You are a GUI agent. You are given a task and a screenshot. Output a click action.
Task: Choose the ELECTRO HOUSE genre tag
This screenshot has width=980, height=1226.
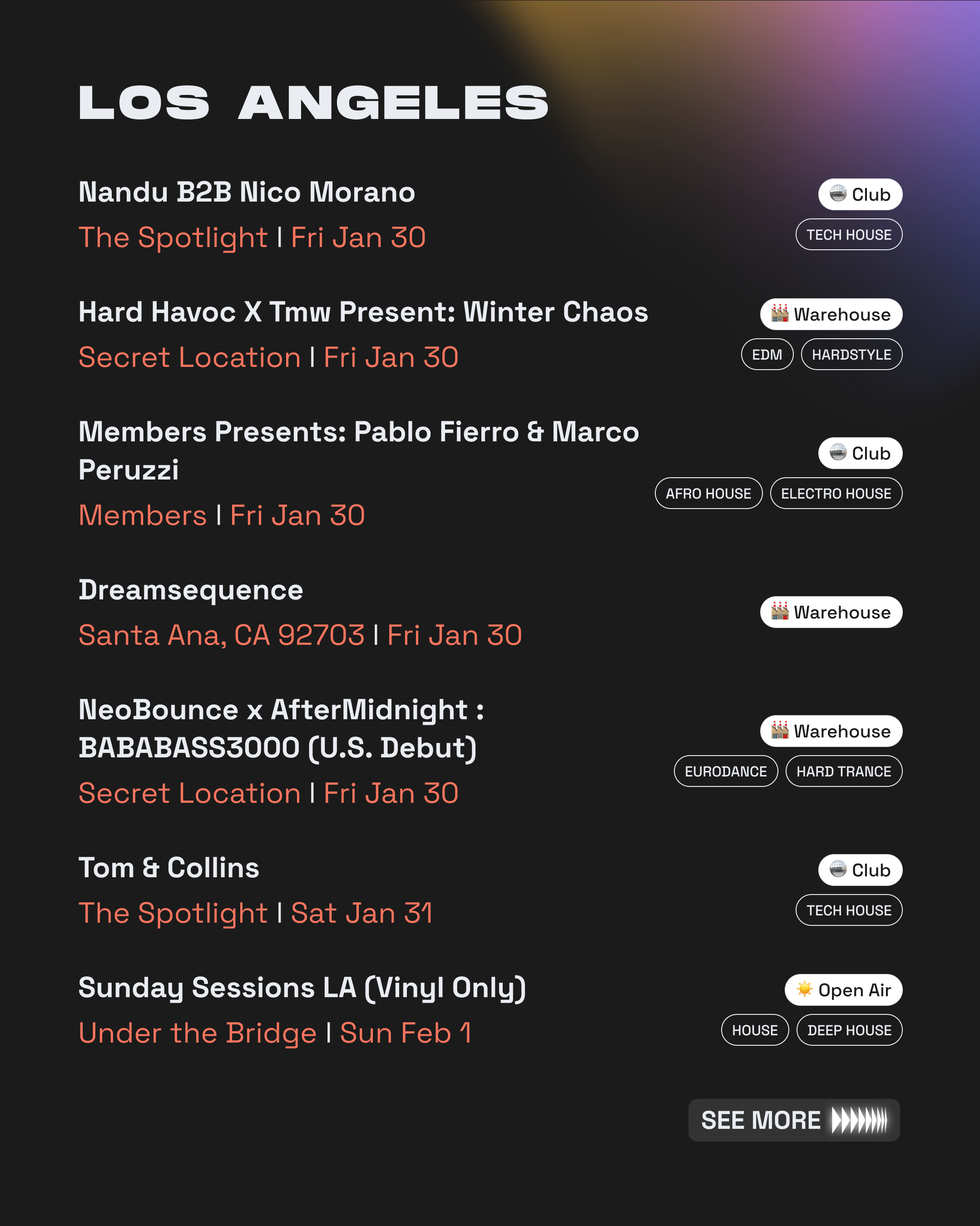836,494
